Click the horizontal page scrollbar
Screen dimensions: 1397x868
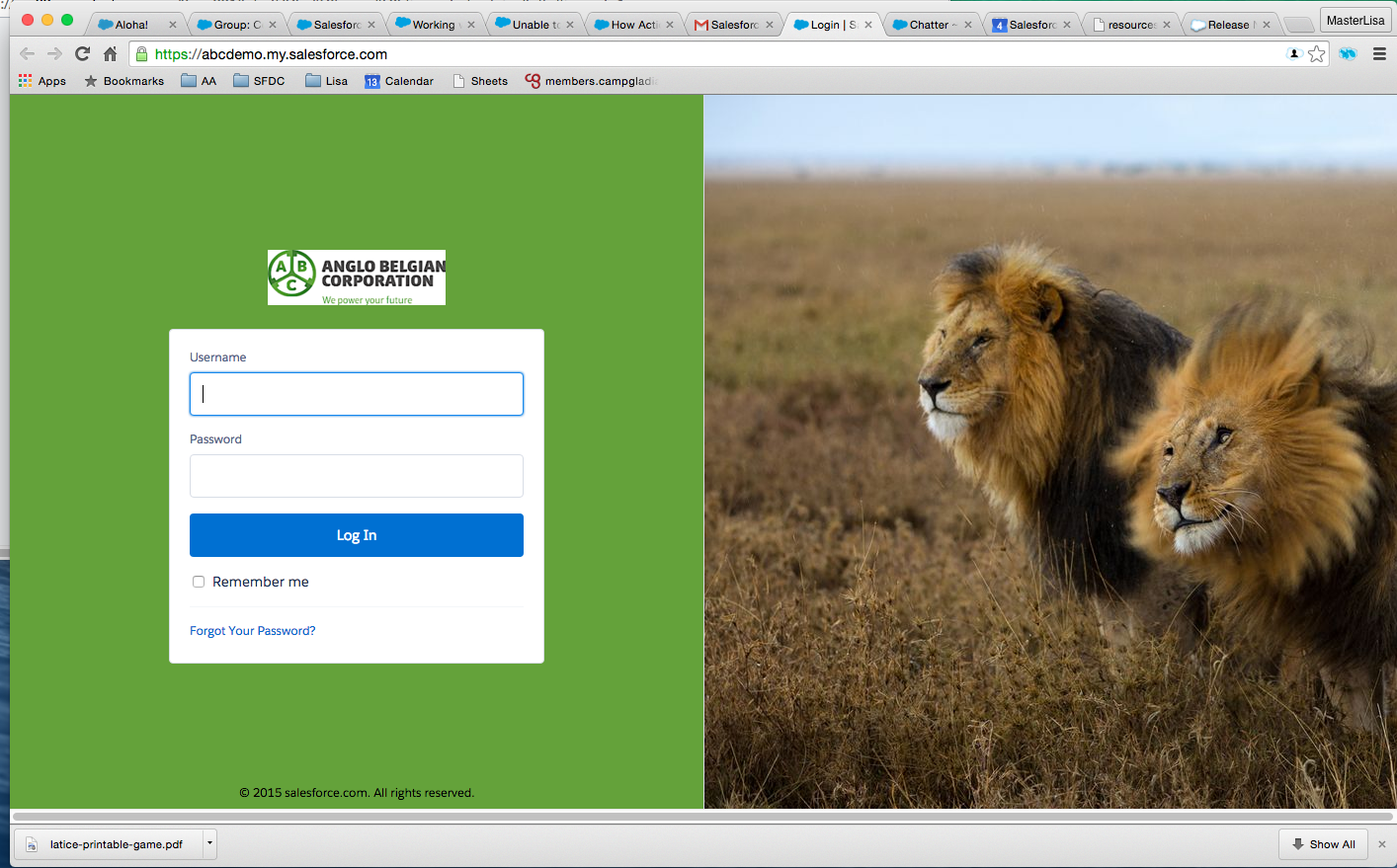702,817
